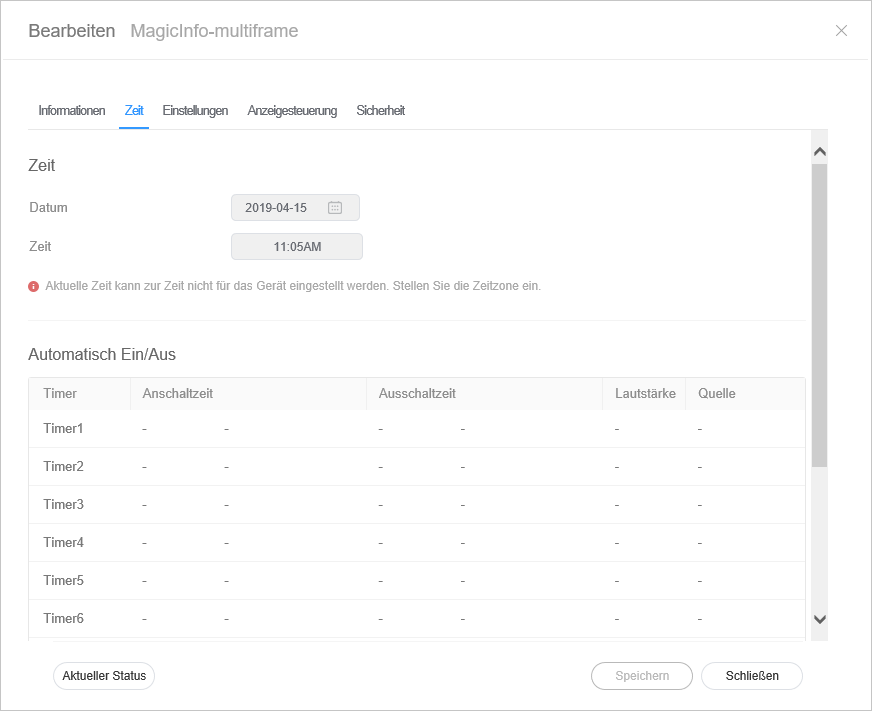The image size is (872, 711).
Task: Close the Bearbeiten dialog with X icon
Action: (841, 31)
